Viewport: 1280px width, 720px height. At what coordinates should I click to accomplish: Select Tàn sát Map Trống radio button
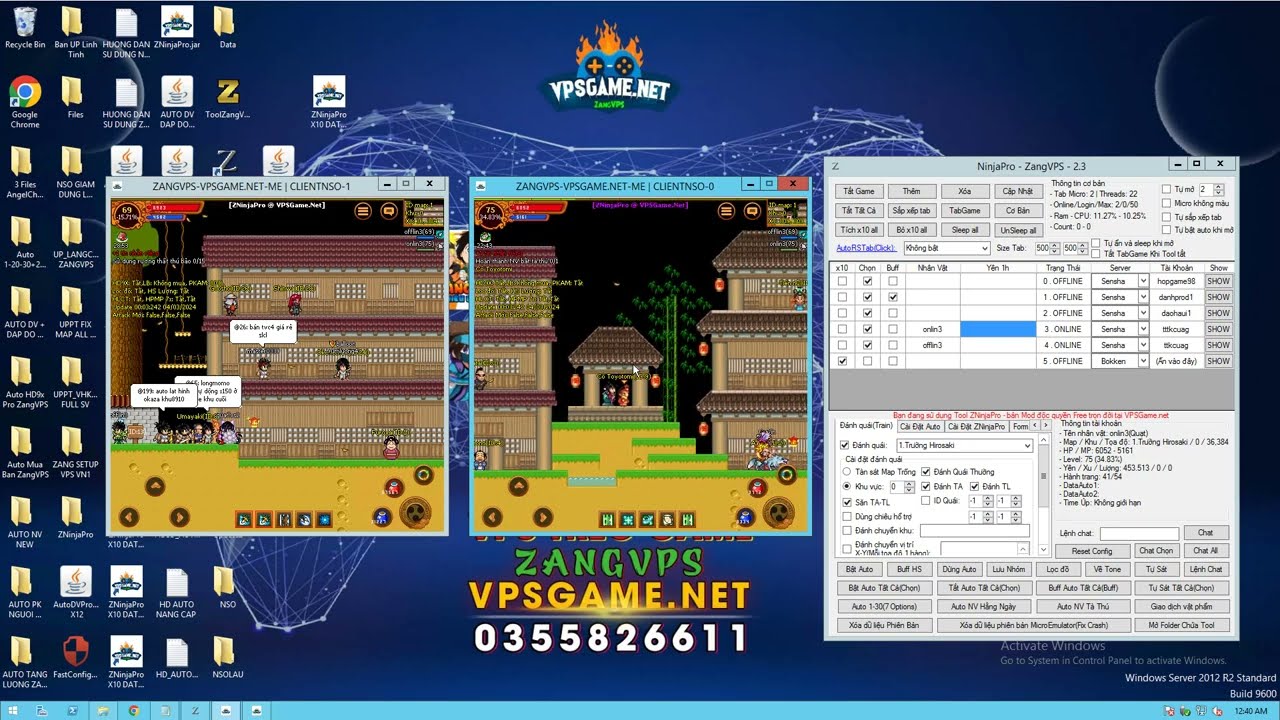tap(847, 472)
